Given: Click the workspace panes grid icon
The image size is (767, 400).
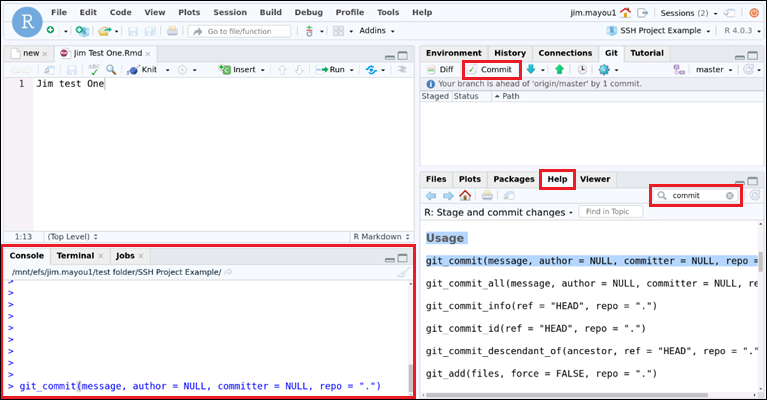Looking at the screenshot, I should [338, 31].
